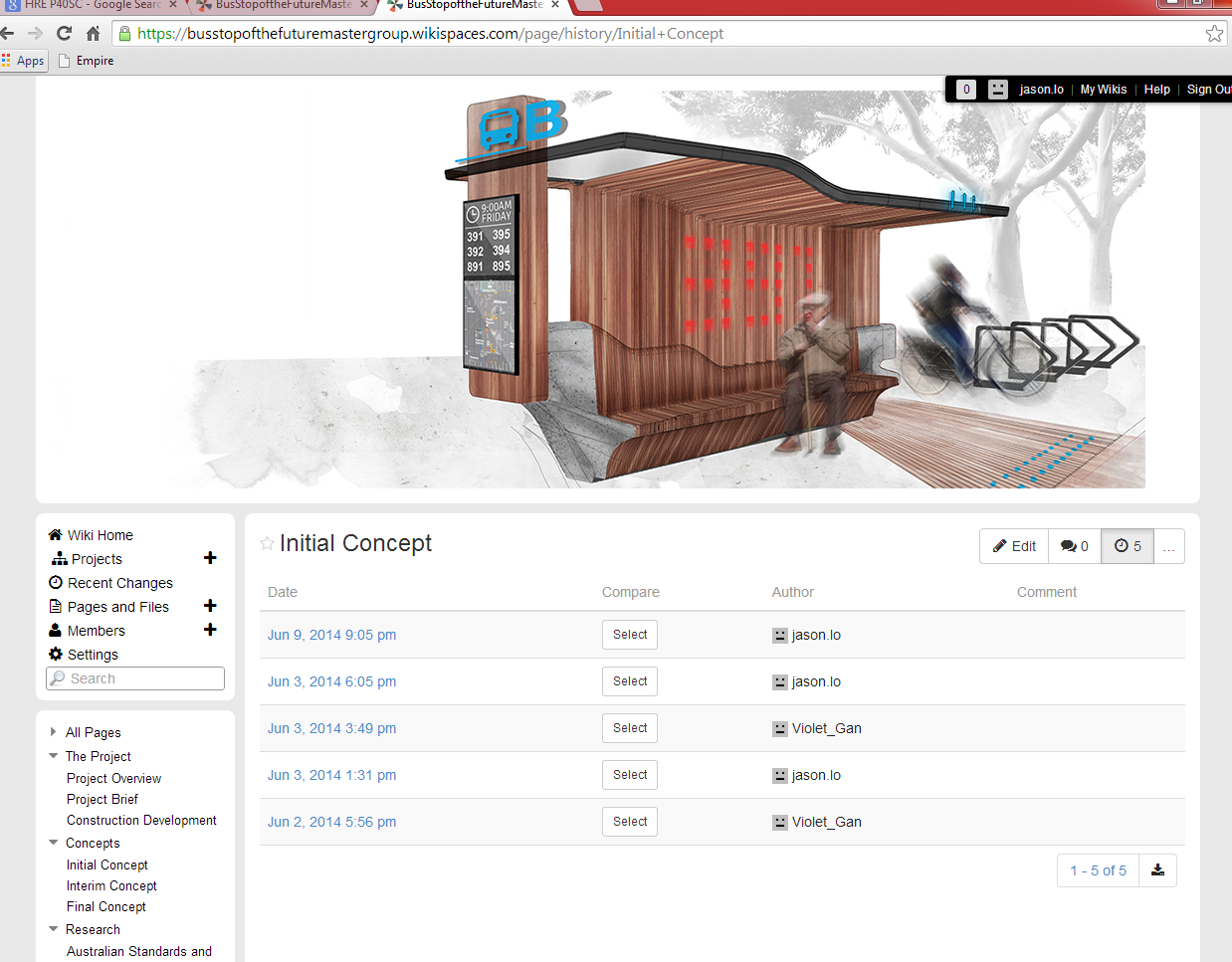This screenshot has height=962, width=1232.
Task: Open Interim Concept page
Action: (111, 886)
